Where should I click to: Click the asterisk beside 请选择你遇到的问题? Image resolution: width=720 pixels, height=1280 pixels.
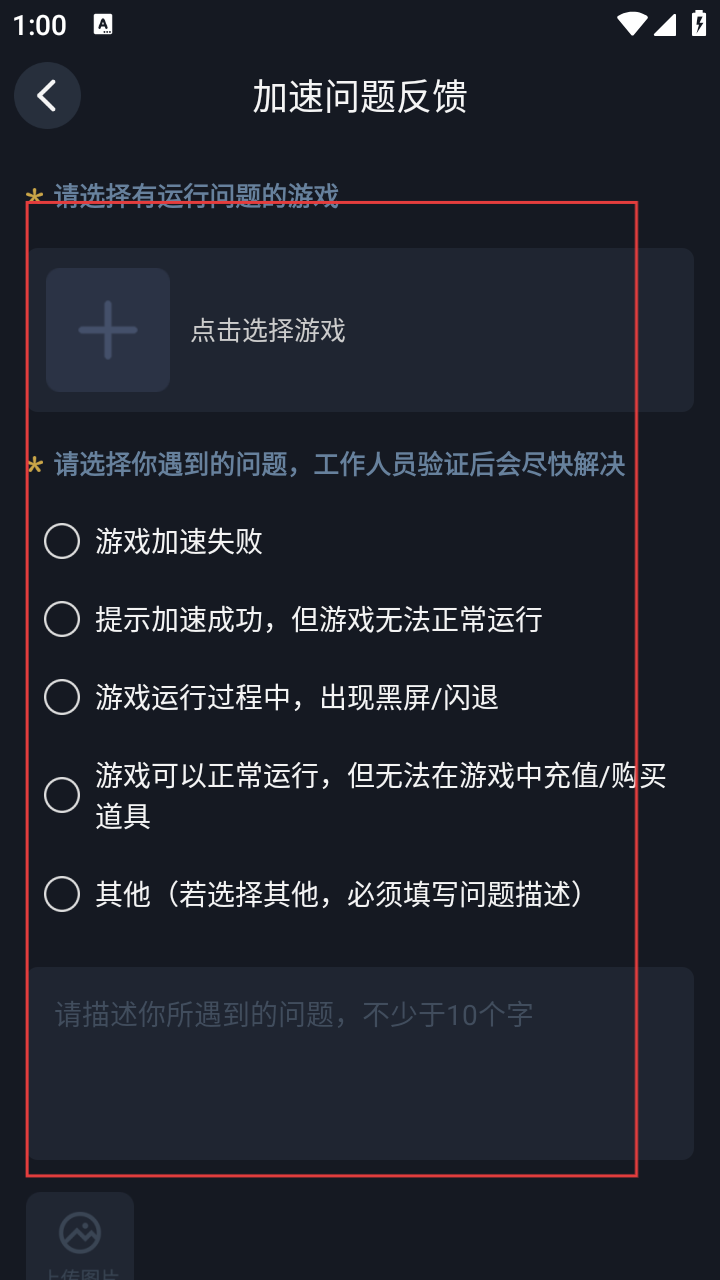point(34,466)
